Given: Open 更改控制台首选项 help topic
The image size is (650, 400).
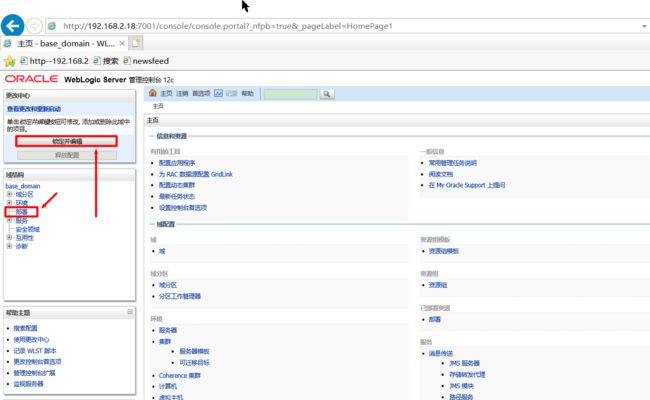Looking at the screenshot, I should point(37,362).
